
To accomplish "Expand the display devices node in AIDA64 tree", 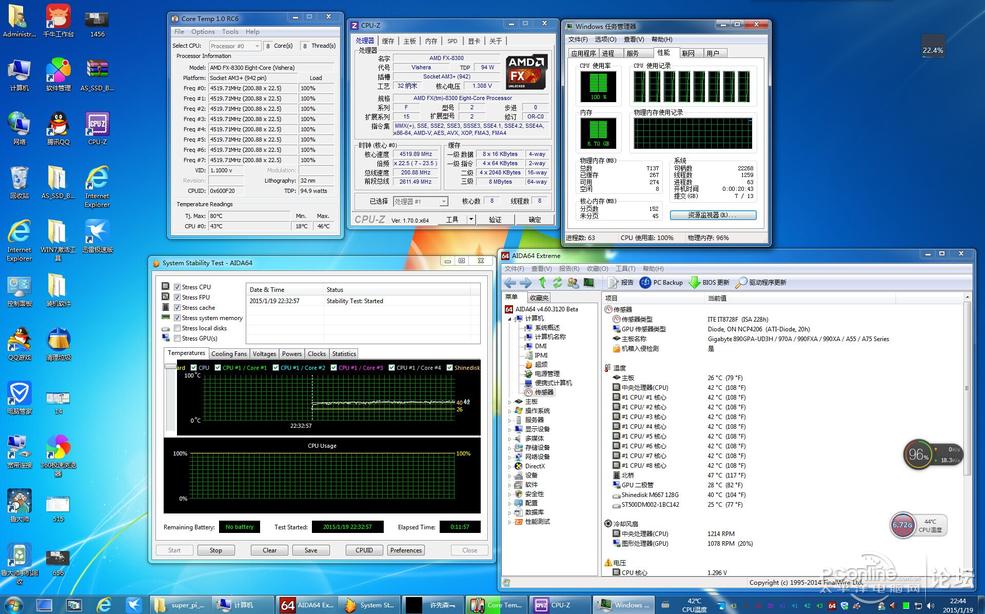I will click(510, 429).
